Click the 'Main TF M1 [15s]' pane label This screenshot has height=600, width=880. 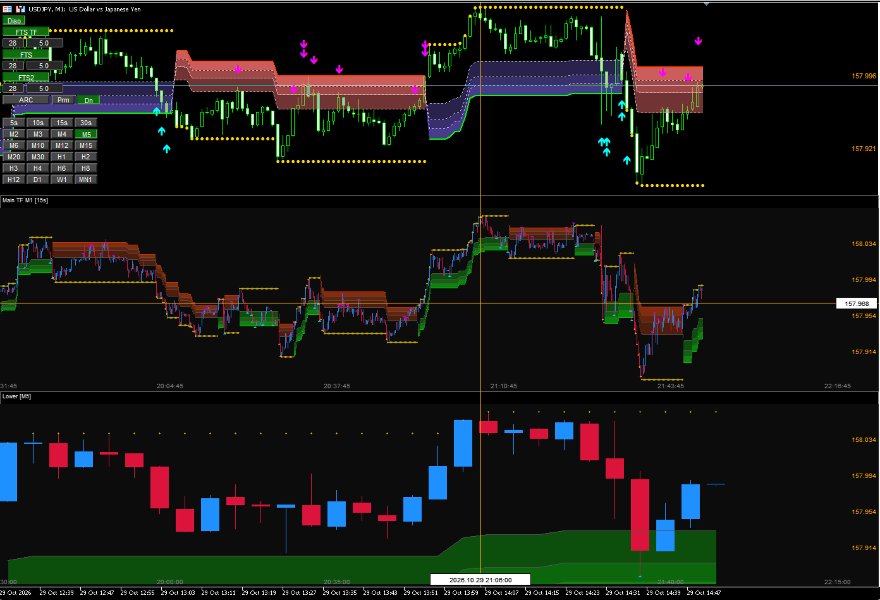pyautogui.click(x=25, y=200)
